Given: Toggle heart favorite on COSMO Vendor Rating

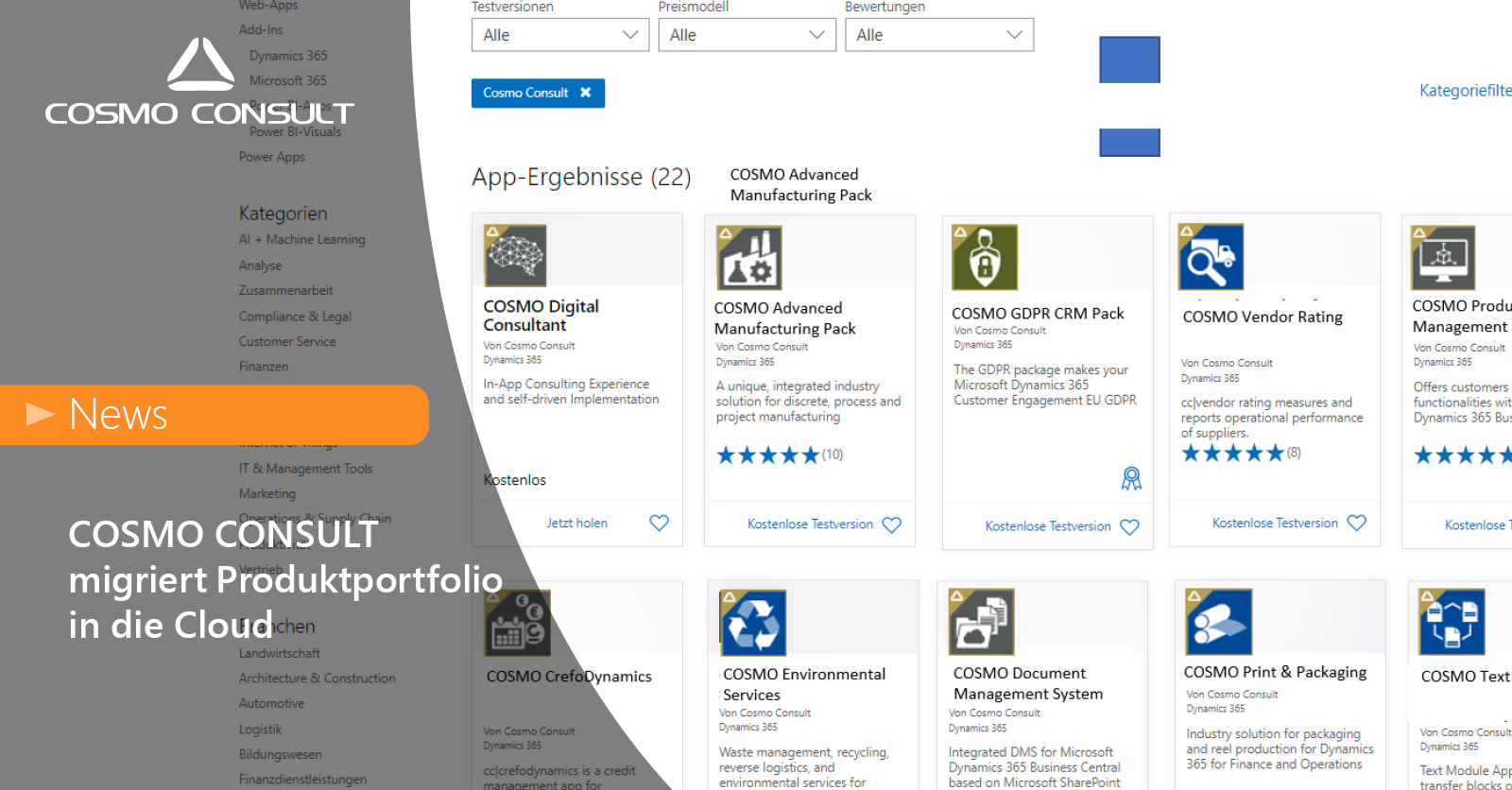Looking at the screenshot, I should pyautogui.click(x=1356, y=523).
